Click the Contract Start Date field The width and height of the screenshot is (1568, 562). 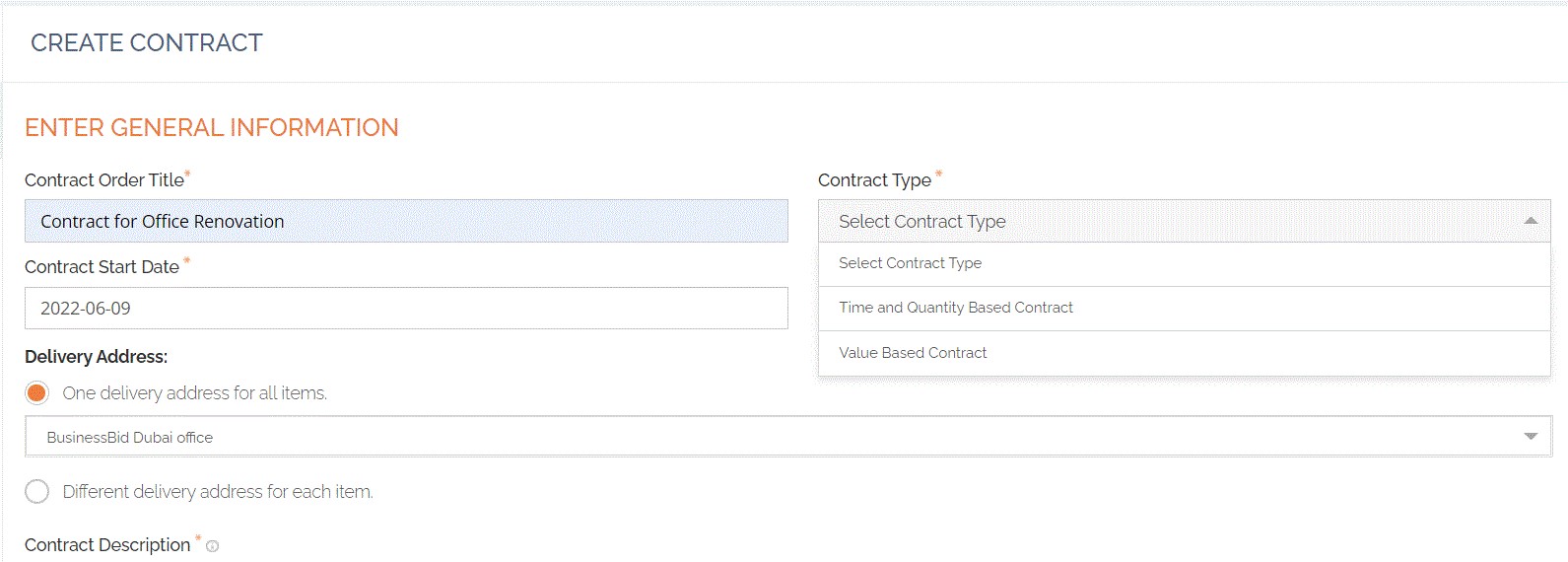pyautogui.click(x=406, y=308)
